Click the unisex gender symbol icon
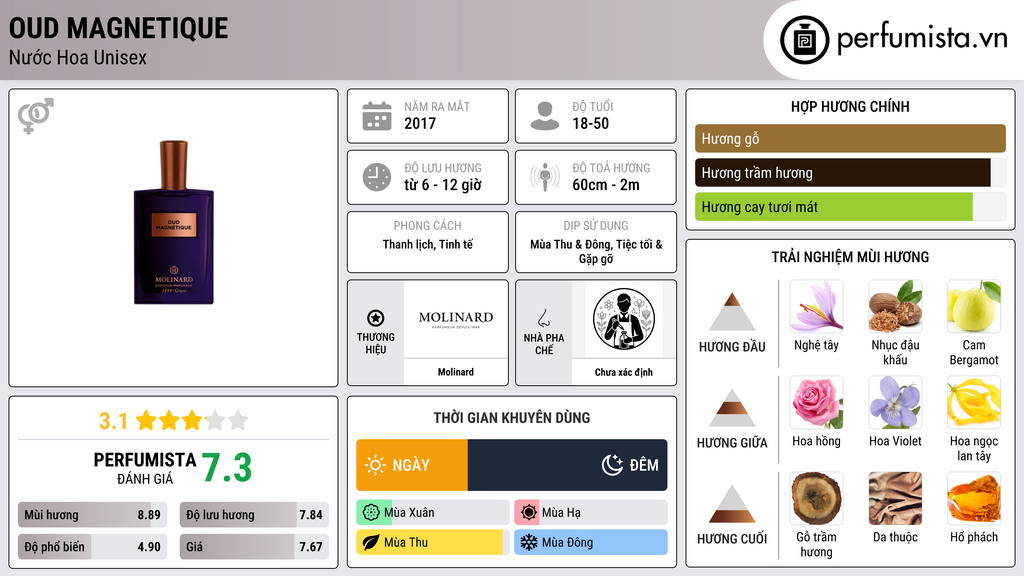The image size is (1024, 576). pos(36,116)
